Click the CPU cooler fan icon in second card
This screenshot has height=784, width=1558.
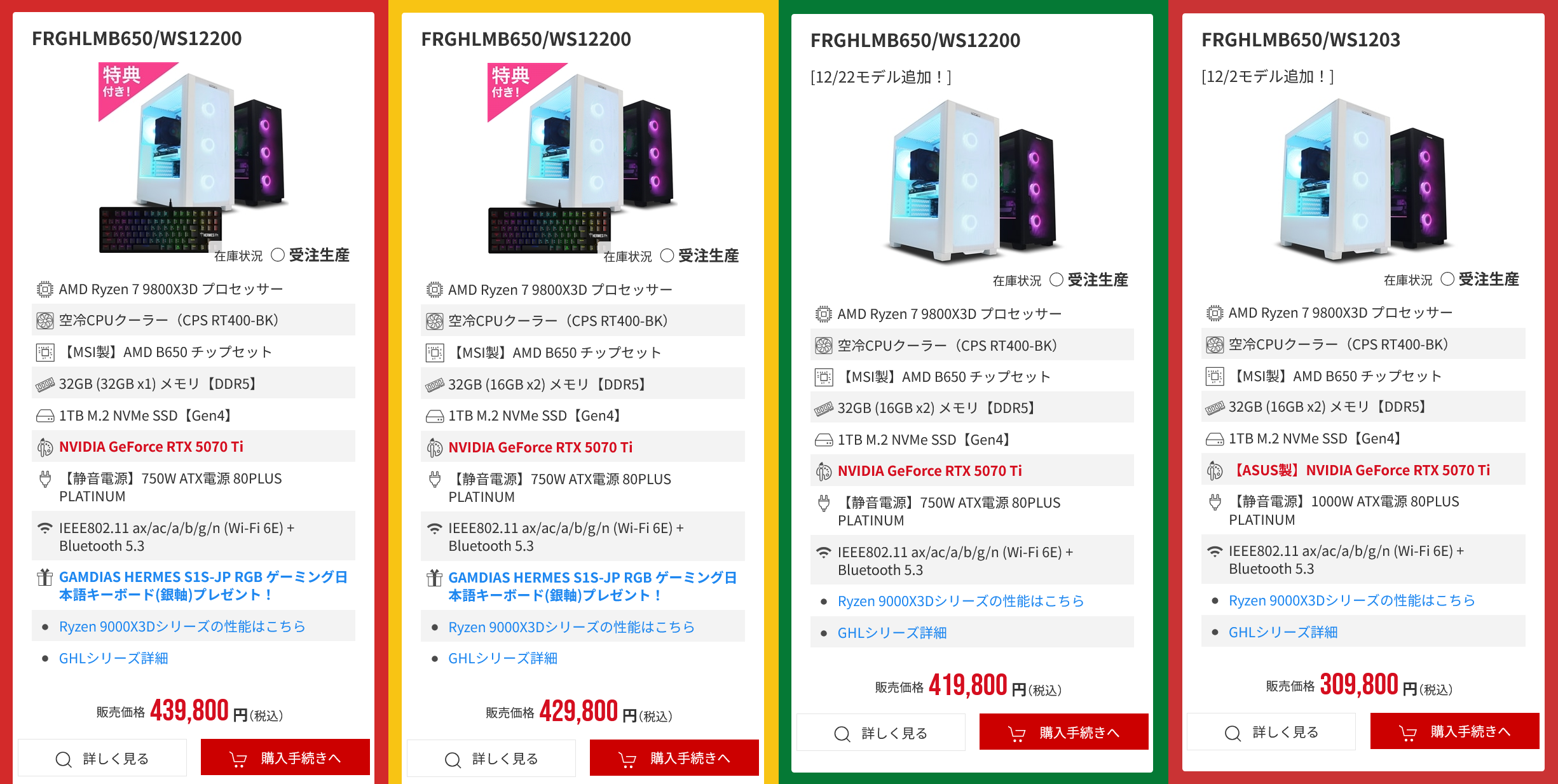(435, 321)
